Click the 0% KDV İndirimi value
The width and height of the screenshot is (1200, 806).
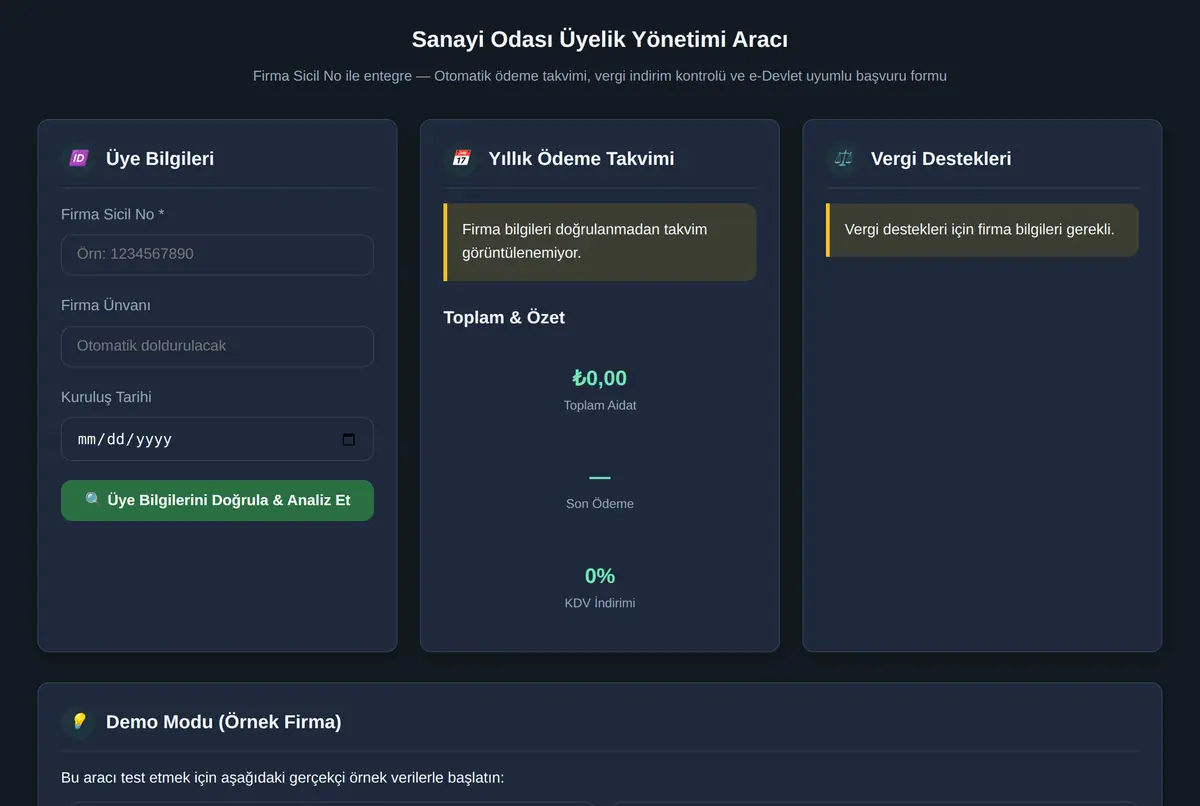coord(600,576)
